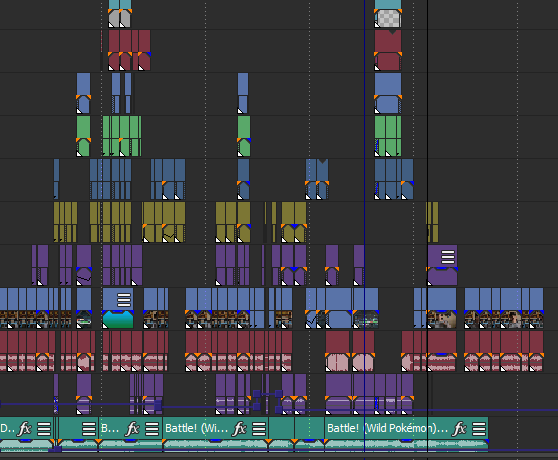Open the hamburger menu on the large purple video clip
Image resolution: width=558 pixels, height=460 pixels.
pyautogui.click(x=448, y=257)
